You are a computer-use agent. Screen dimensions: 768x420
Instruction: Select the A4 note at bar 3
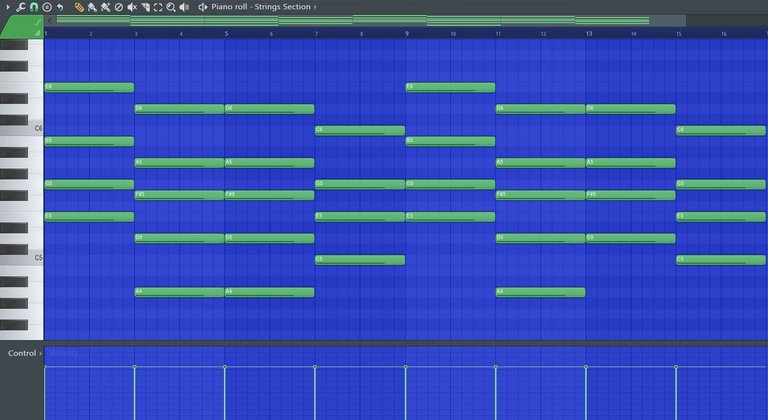179,292
